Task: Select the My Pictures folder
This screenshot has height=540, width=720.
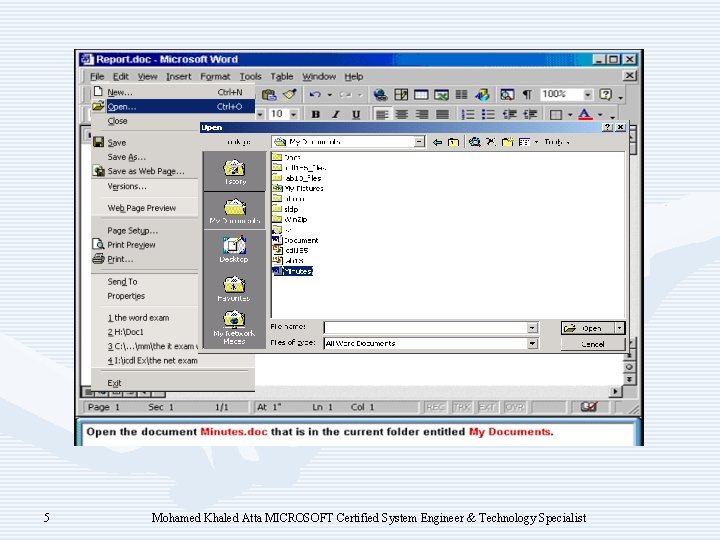Action: 298,188
